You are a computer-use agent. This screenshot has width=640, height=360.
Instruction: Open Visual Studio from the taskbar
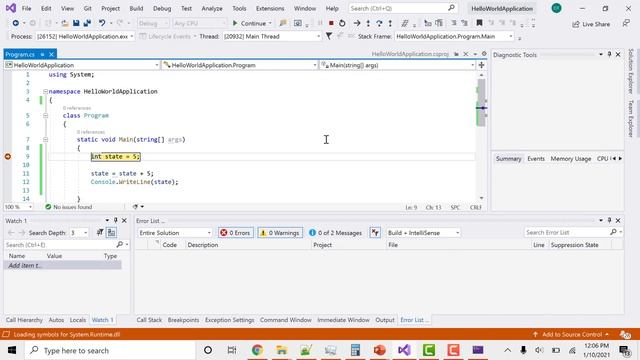click(x=404, y=350)
